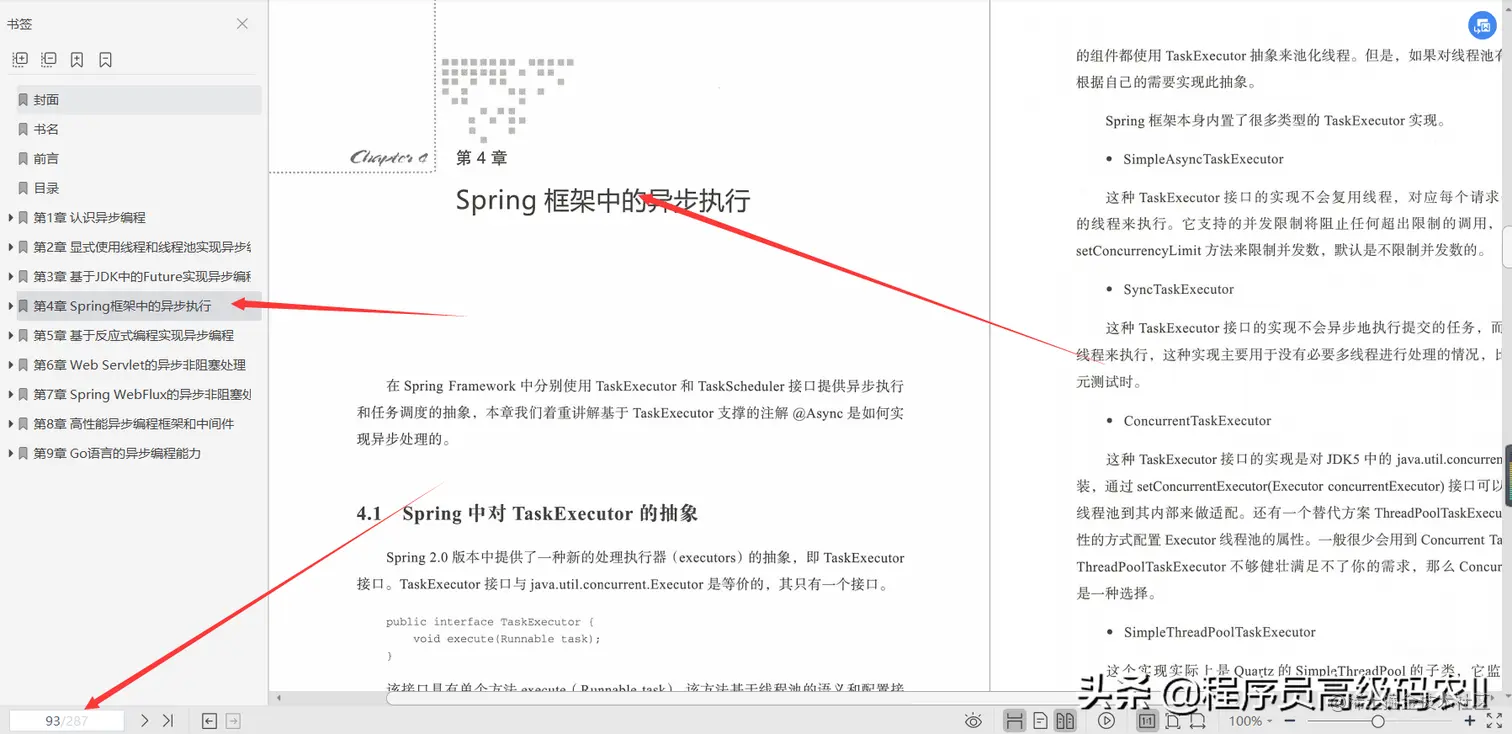Click the delete bookmark icon
1512x734 pixels.
tap(105, 60)
